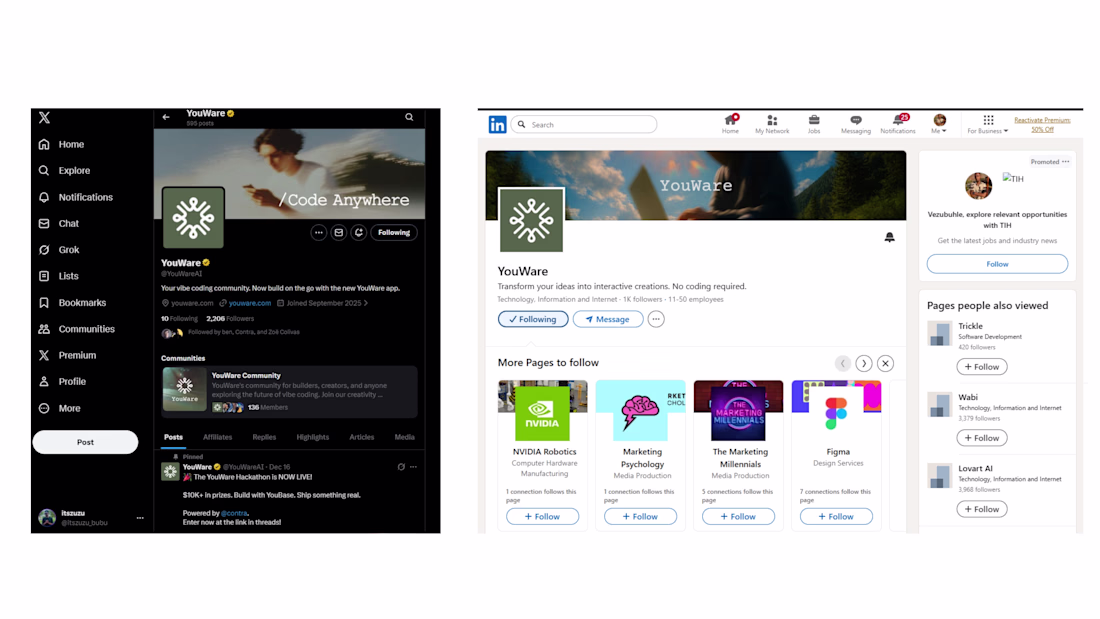Click the Post button on X
The width and height of the screenshot is (1100, 619).
point(85,442)
